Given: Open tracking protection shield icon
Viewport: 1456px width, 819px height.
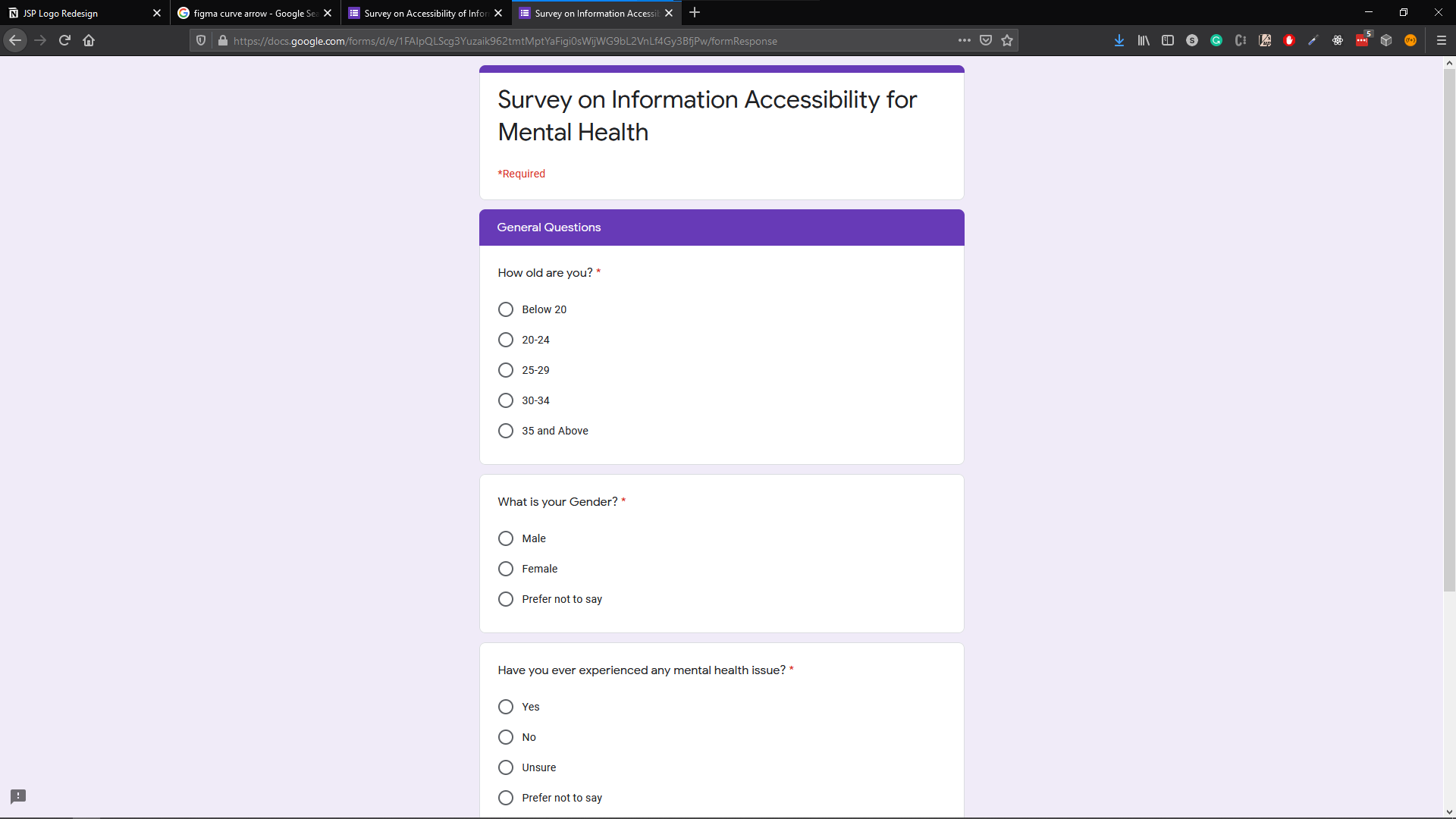Looking at the screenshot, I should point(201,41).
